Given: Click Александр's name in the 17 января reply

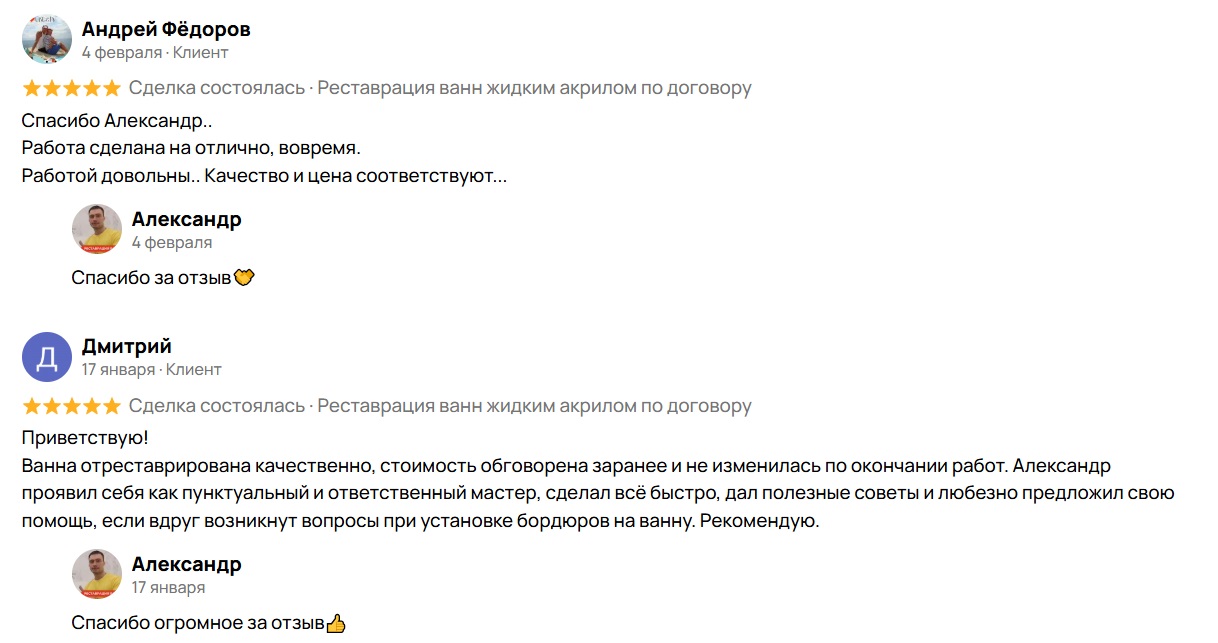Looking at the screenshot, I should [x=186, y=564].
